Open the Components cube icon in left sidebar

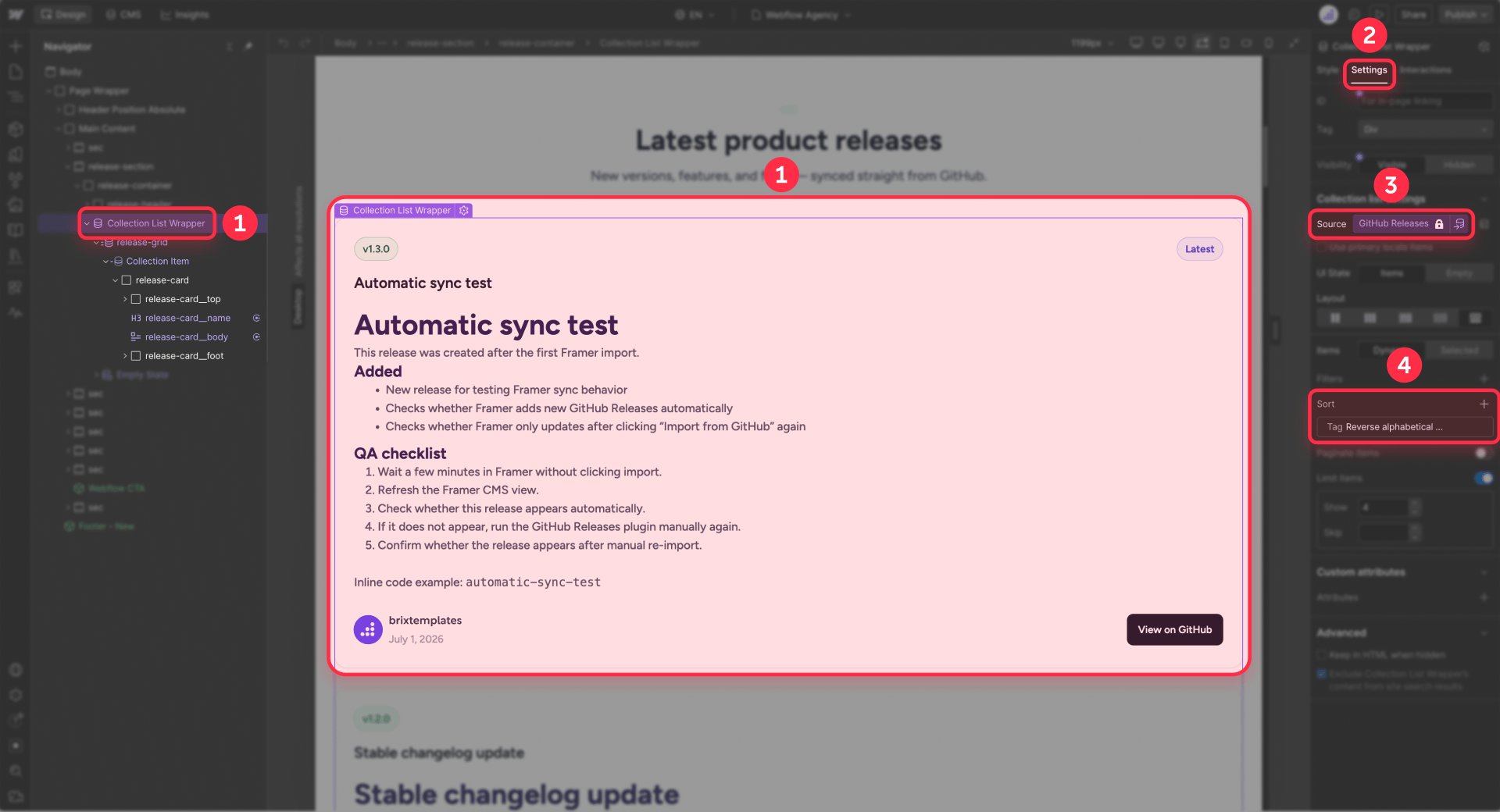pos(16,129)
